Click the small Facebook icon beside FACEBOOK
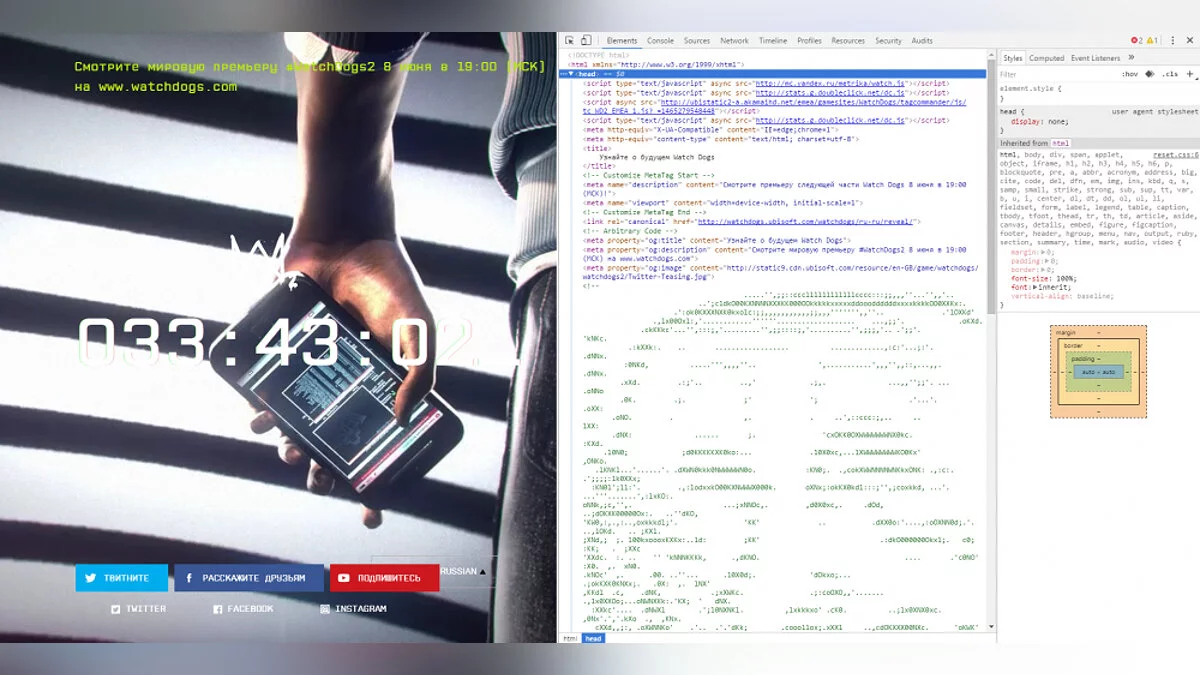The width and height of the screenshot is (1200, 675). click(217, 609)
